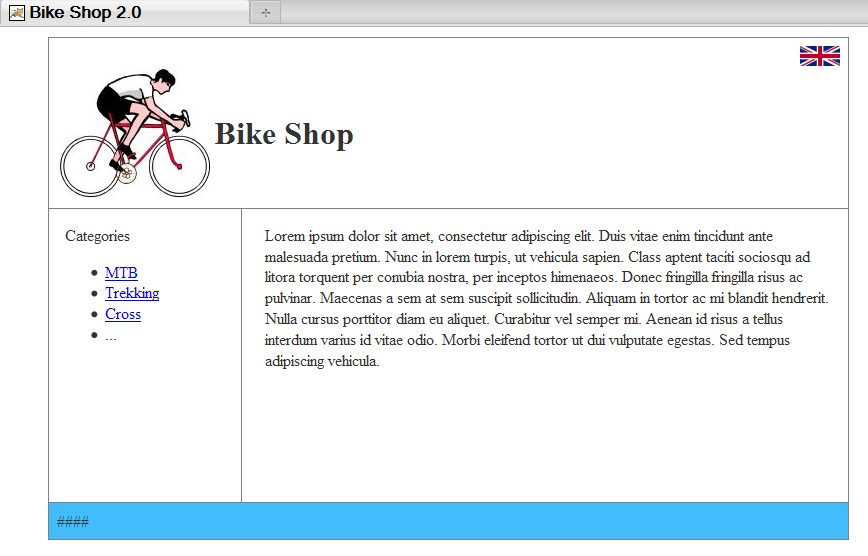Click the '####' footer text
Image resolution: width=868 pixels, height=556 pixels.
(x=73, y=521)
